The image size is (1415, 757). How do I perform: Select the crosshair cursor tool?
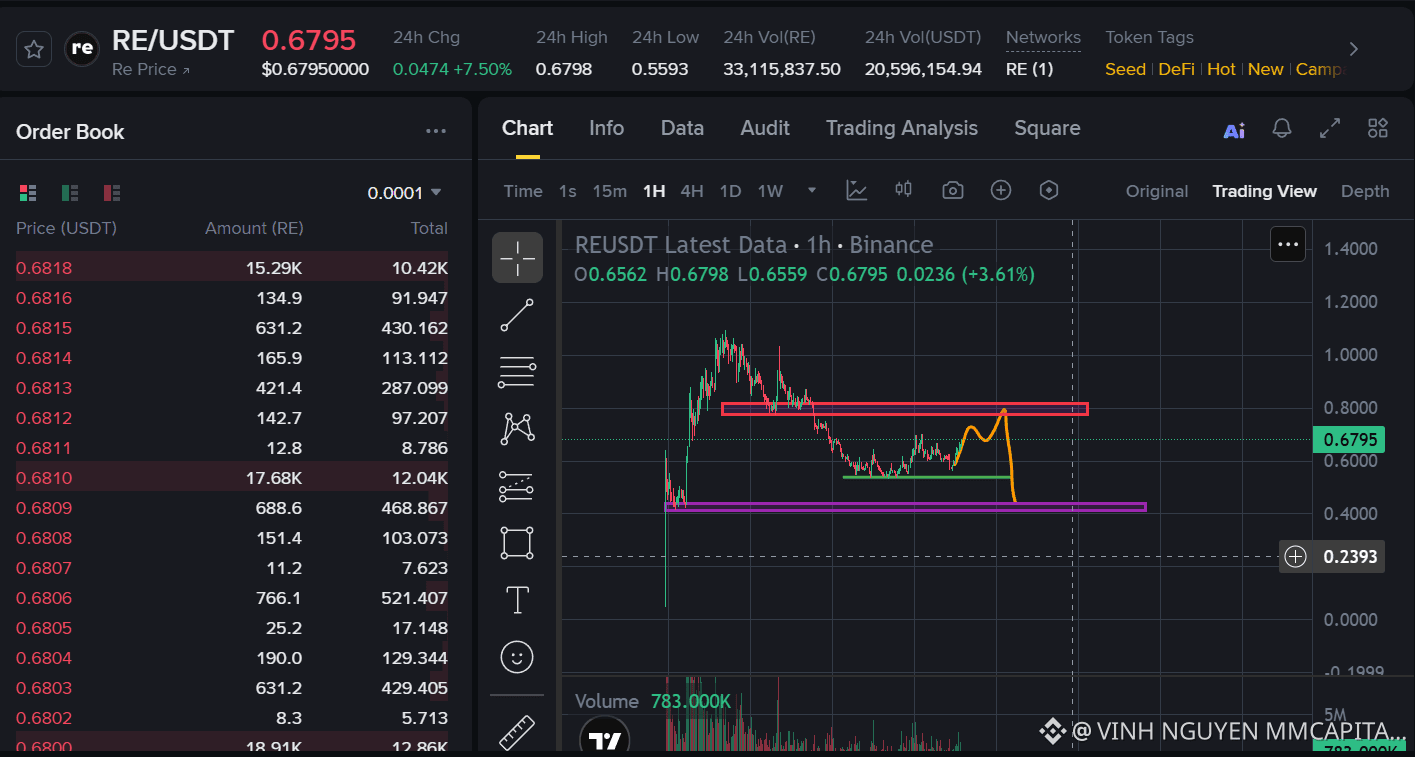(x=517, y=258)
